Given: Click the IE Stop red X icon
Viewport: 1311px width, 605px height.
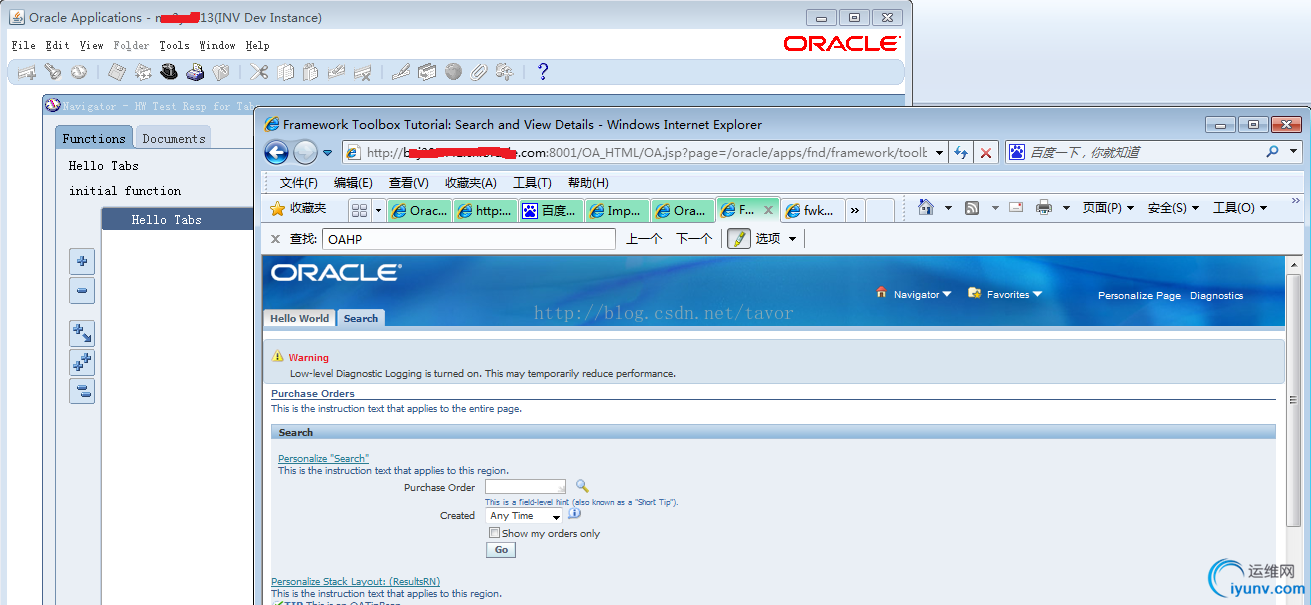Looking at the screenshot, I should [986, 153].
